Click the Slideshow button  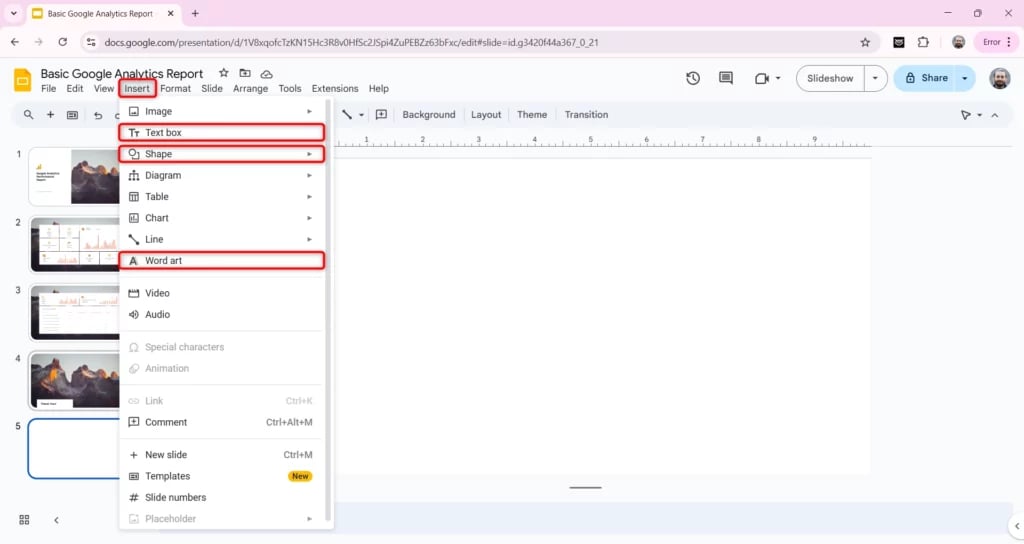pyautogui.click(x=830, y=78)
